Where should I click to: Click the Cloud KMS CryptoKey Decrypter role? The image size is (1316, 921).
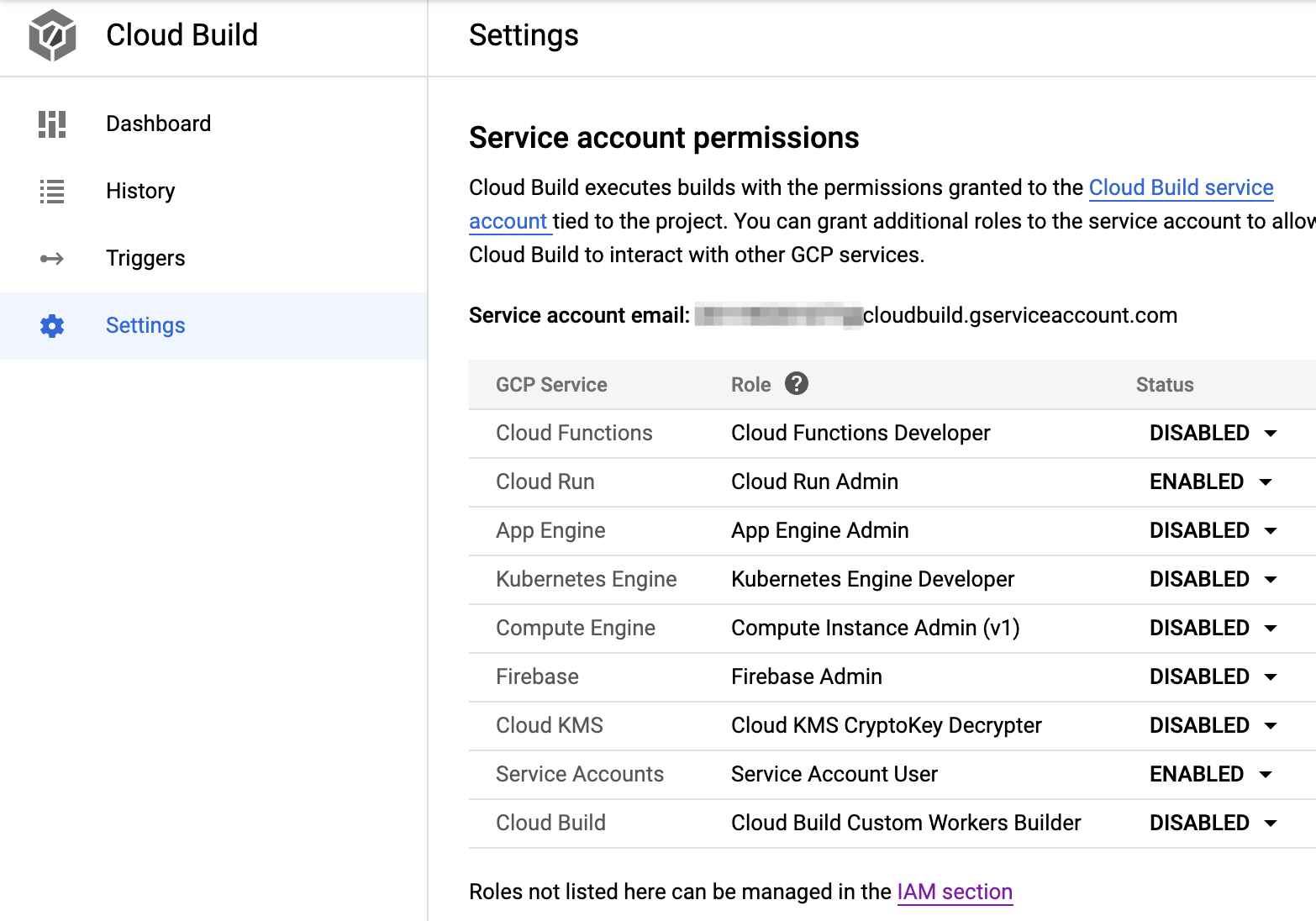[x=887, y=725]
